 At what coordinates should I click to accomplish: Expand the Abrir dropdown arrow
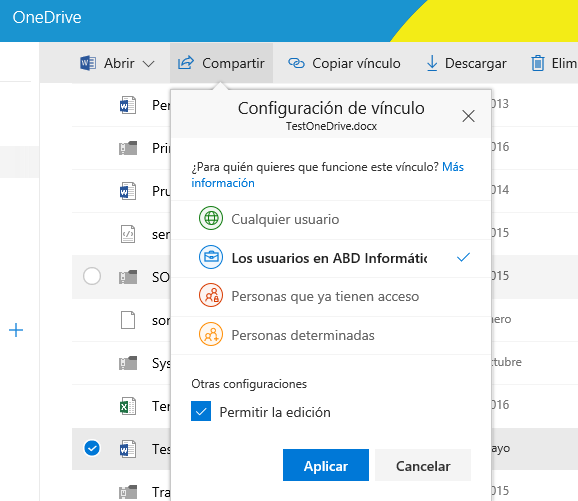click(148, 64)
